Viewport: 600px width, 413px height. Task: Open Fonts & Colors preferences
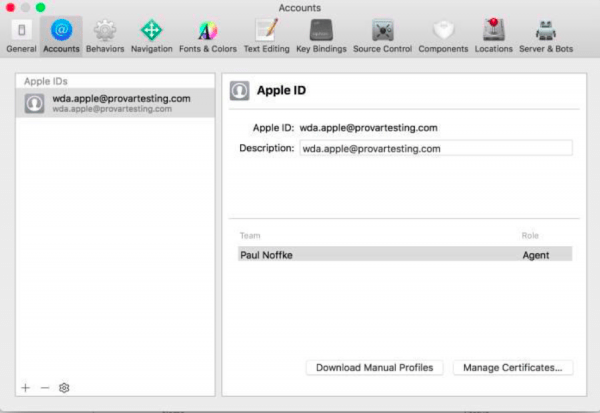208,35
